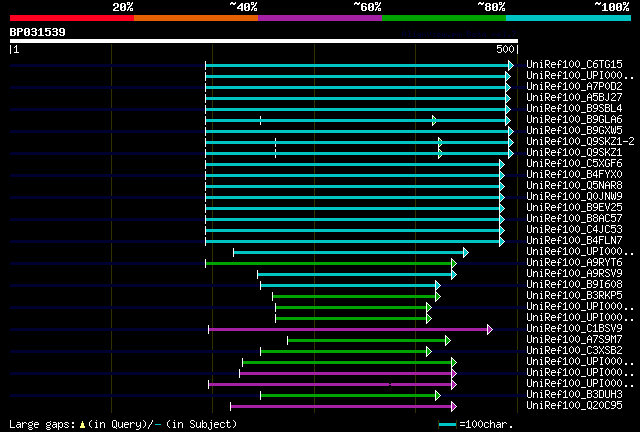
Task: Select the UniRef100_B9EV25 label
Action: point(574,207)
